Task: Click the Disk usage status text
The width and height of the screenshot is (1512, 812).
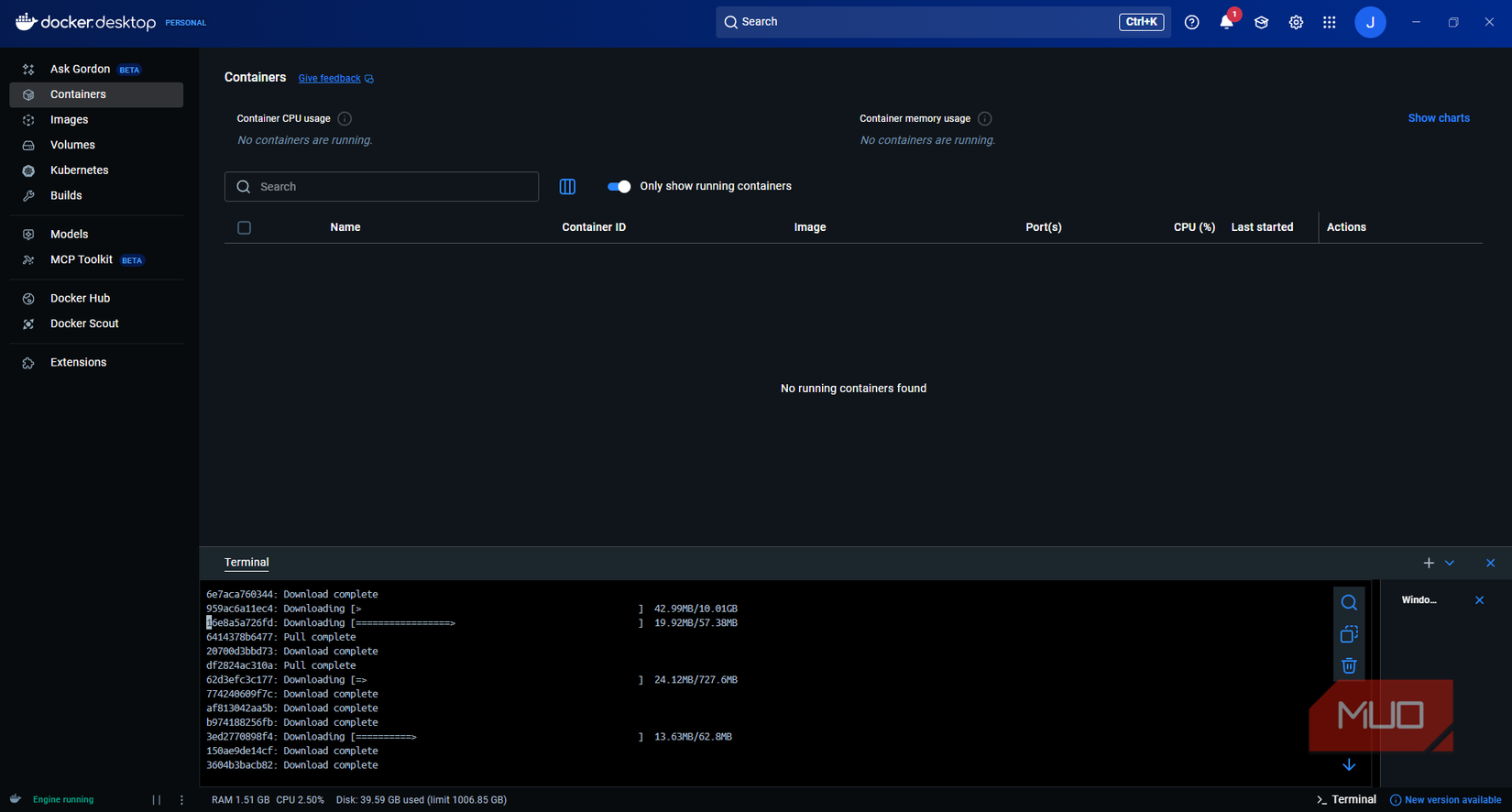Action: pyautogui.click(x=422, y=800)
